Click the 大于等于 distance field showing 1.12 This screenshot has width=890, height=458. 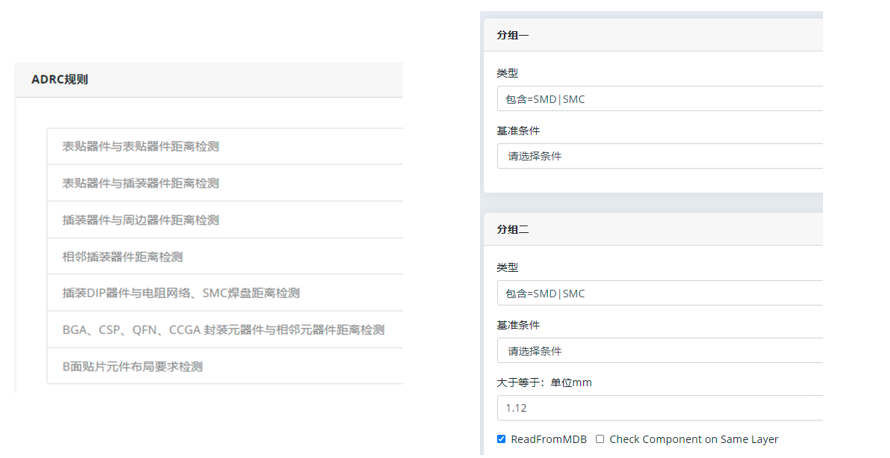(658, 408)
